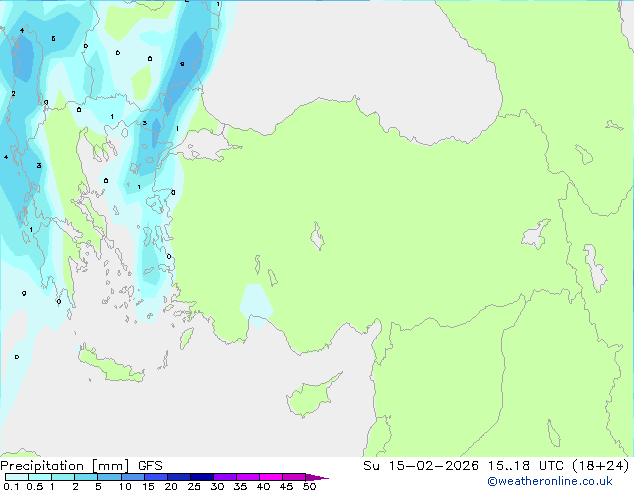
Task: Click the 0.5–1 mm legend color box
Action: coord(40,477)
